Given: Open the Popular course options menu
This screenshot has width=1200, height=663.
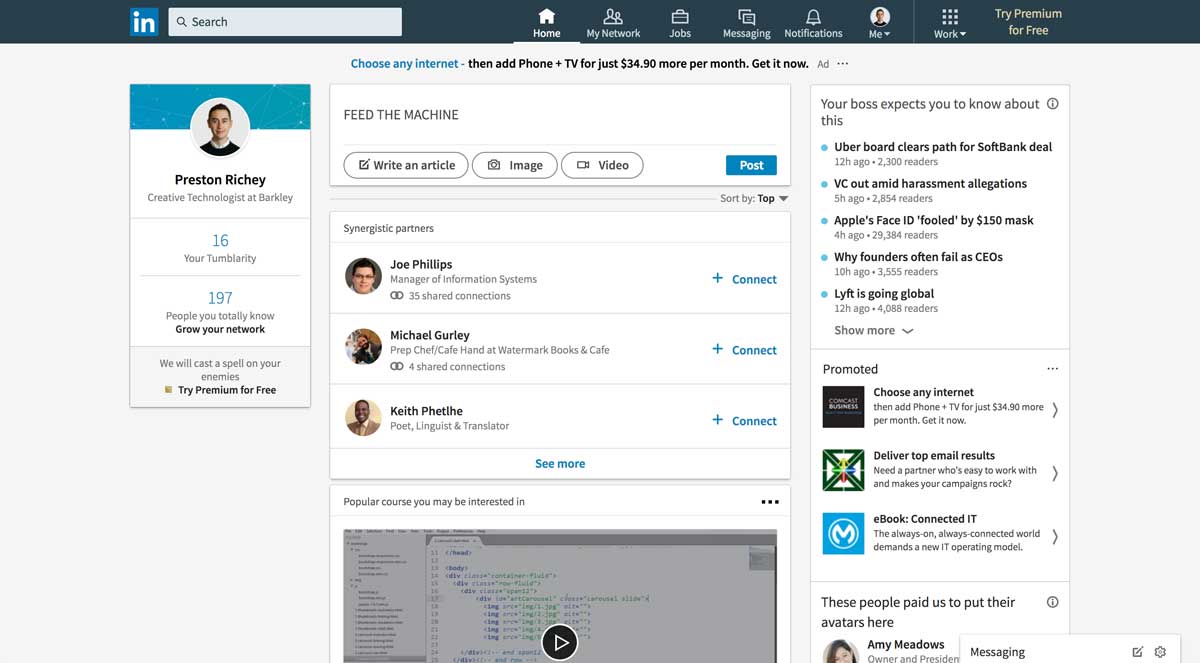Looking at the screenshot, I should click(x=769, y=502).
